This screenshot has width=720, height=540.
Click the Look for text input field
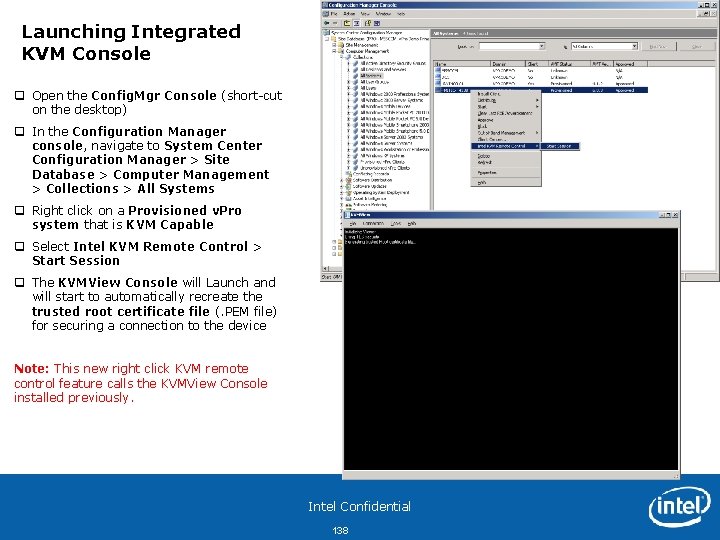(508, 46)
